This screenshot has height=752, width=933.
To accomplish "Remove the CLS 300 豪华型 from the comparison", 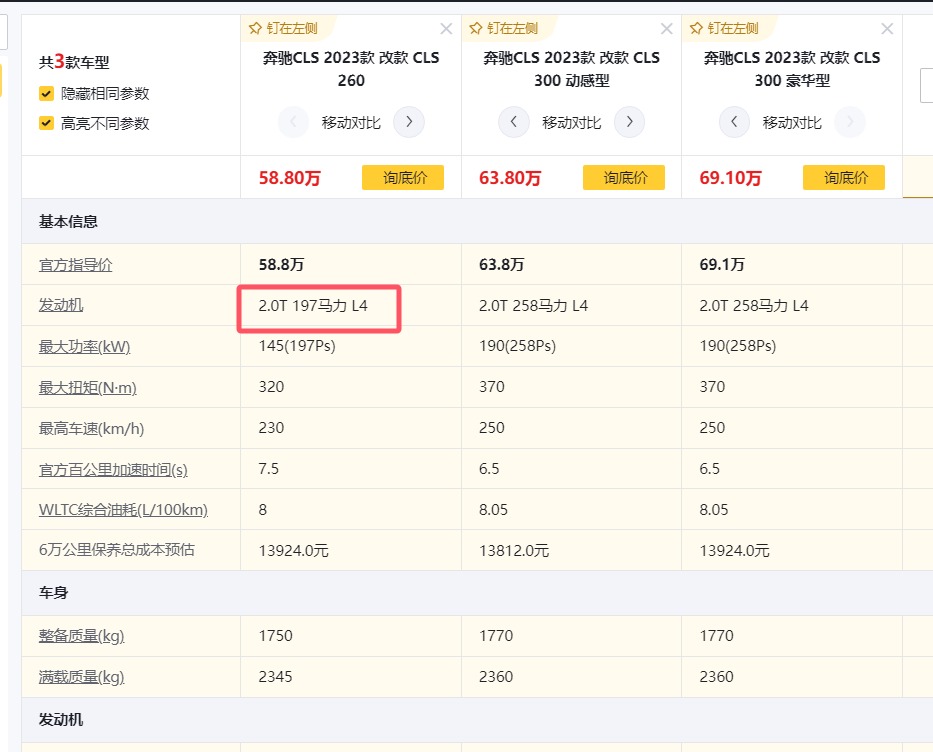I will [x=887, y=29].
